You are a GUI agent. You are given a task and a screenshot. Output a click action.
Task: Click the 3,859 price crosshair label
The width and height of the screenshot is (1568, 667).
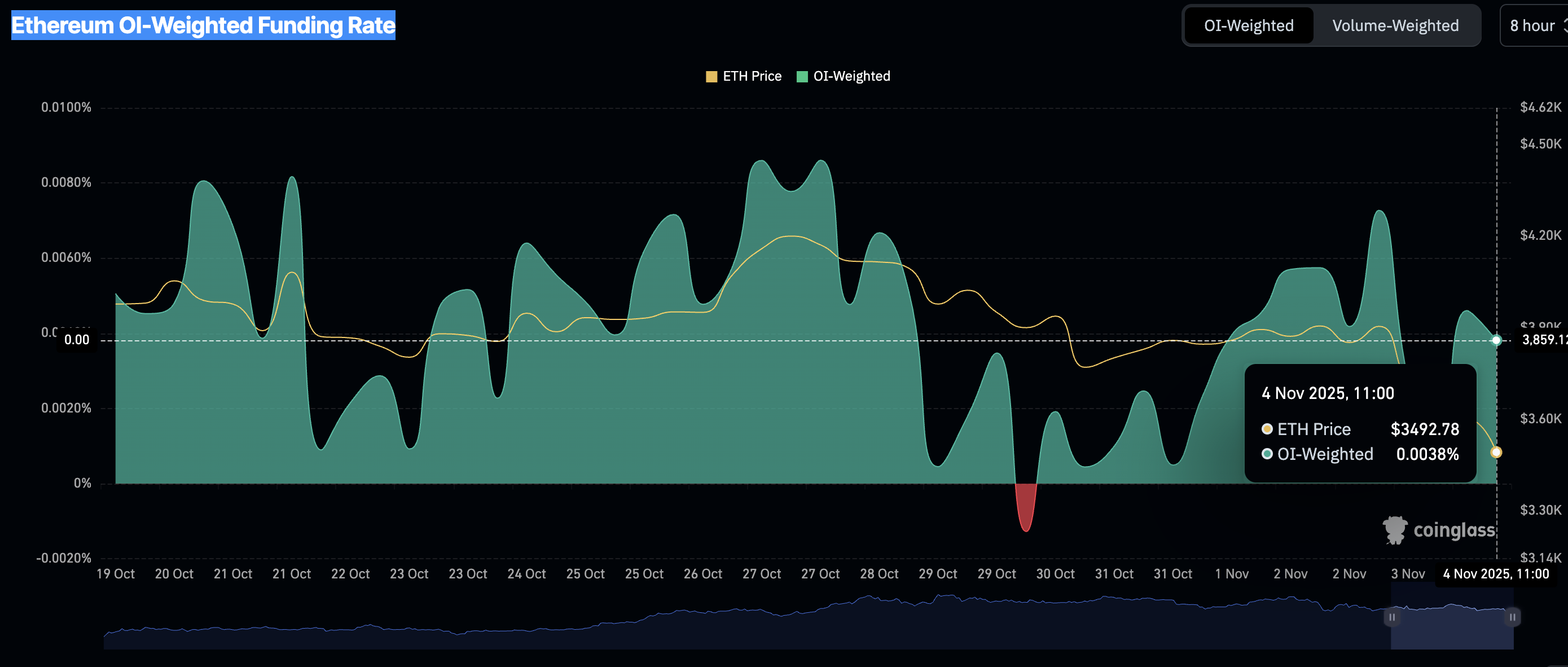pyautogui.click(x=1544, y=340)
